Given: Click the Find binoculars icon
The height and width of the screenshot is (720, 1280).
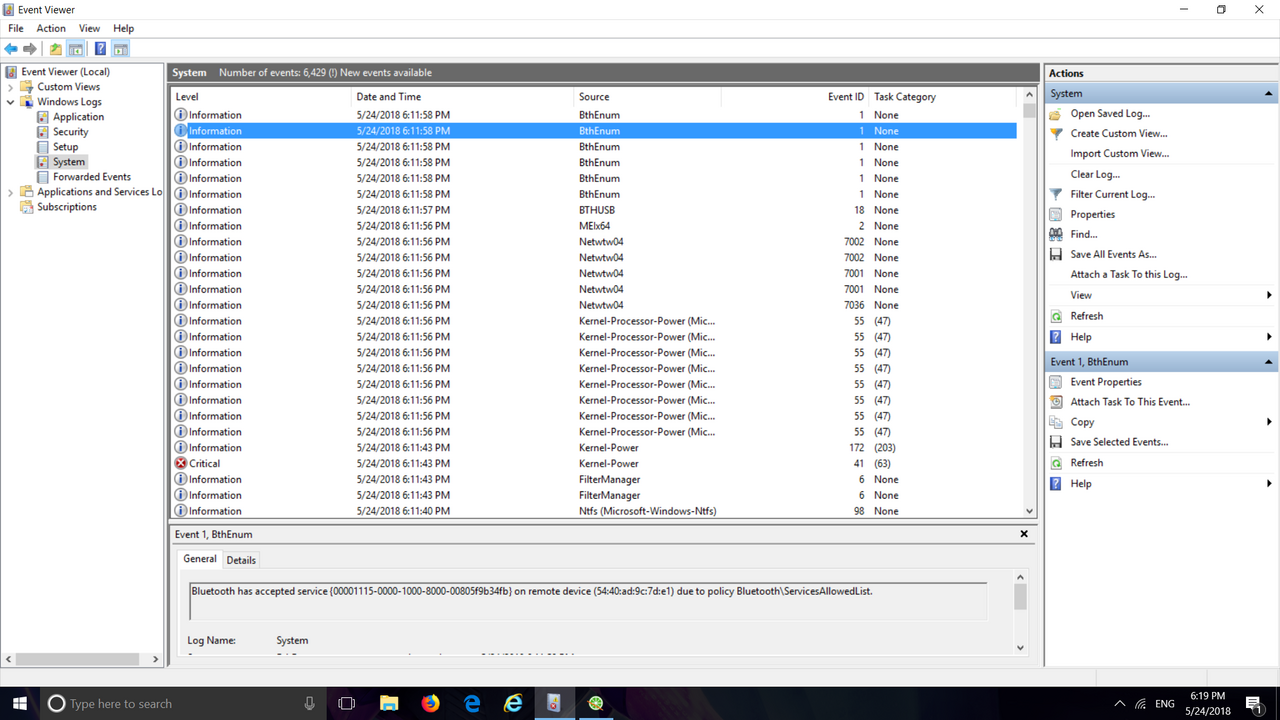Looking at the screenshot, I should (x=1056, y=234).
